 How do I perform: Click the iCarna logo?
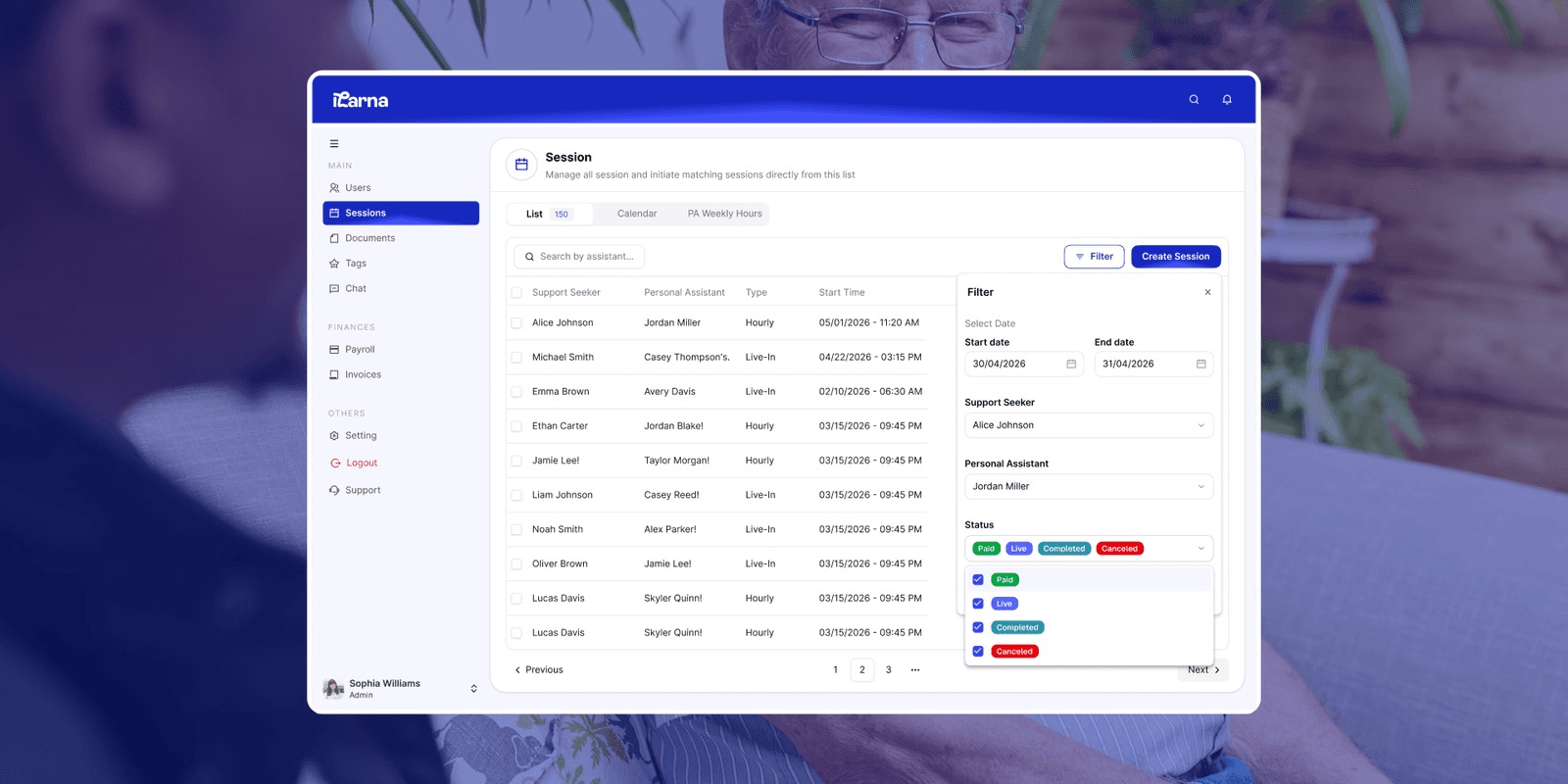360,100
